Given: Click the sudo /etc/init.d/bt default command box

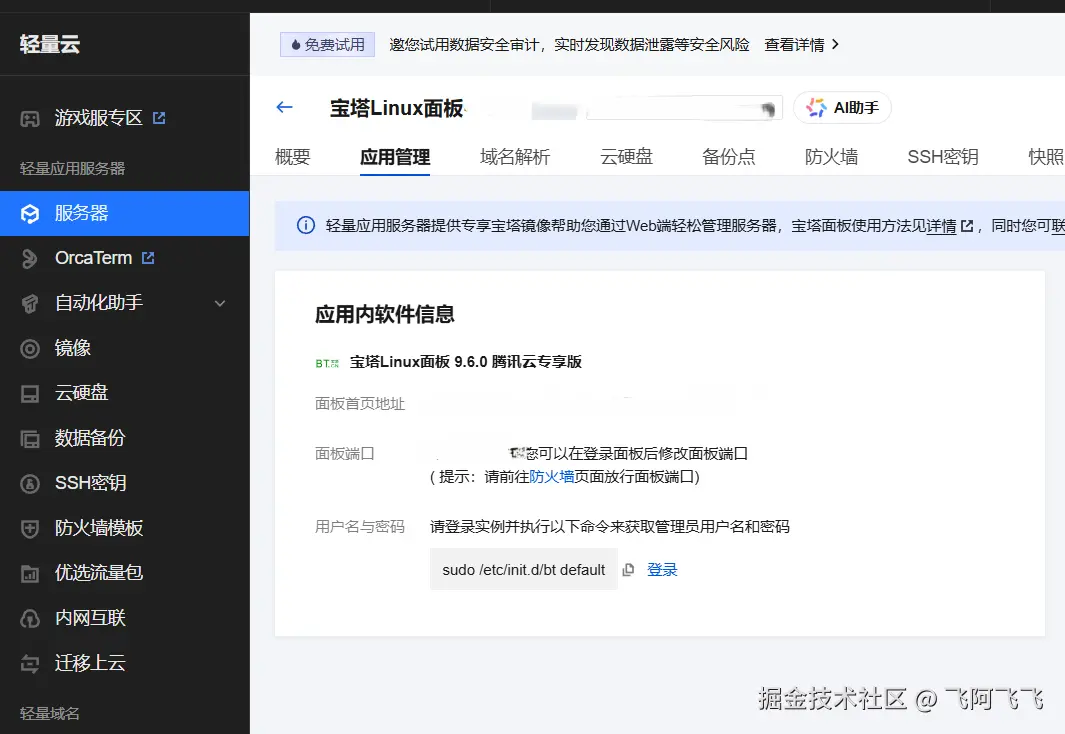Looking at the screenshot, I should 524,570.
